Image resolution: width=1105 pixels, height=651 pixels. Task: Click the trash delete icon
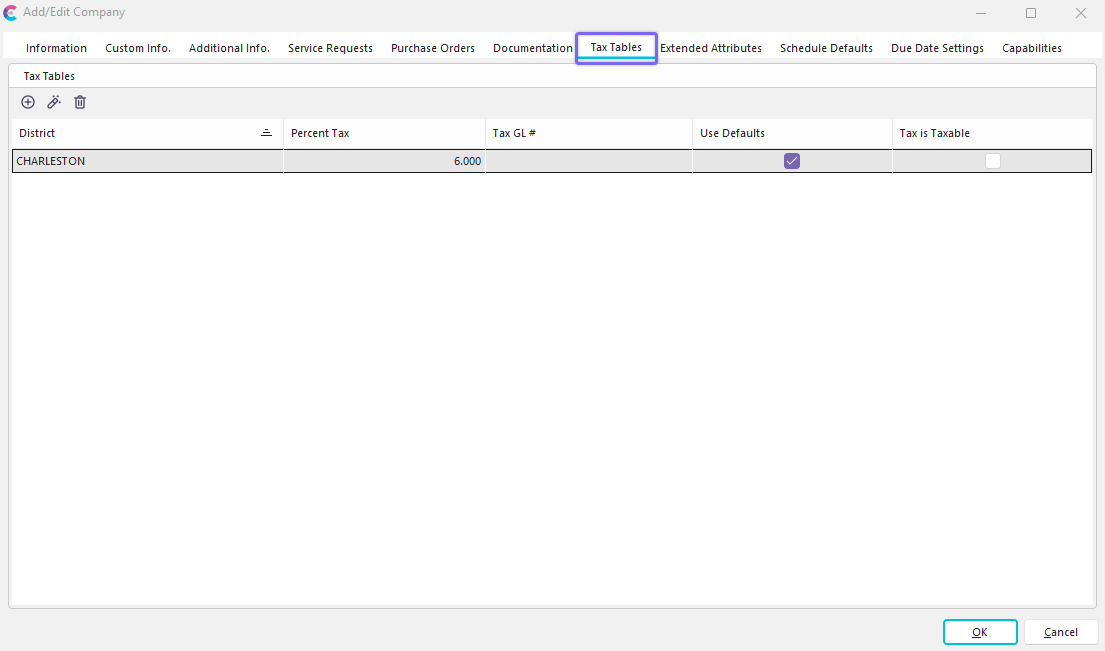(x=80, y=102)
